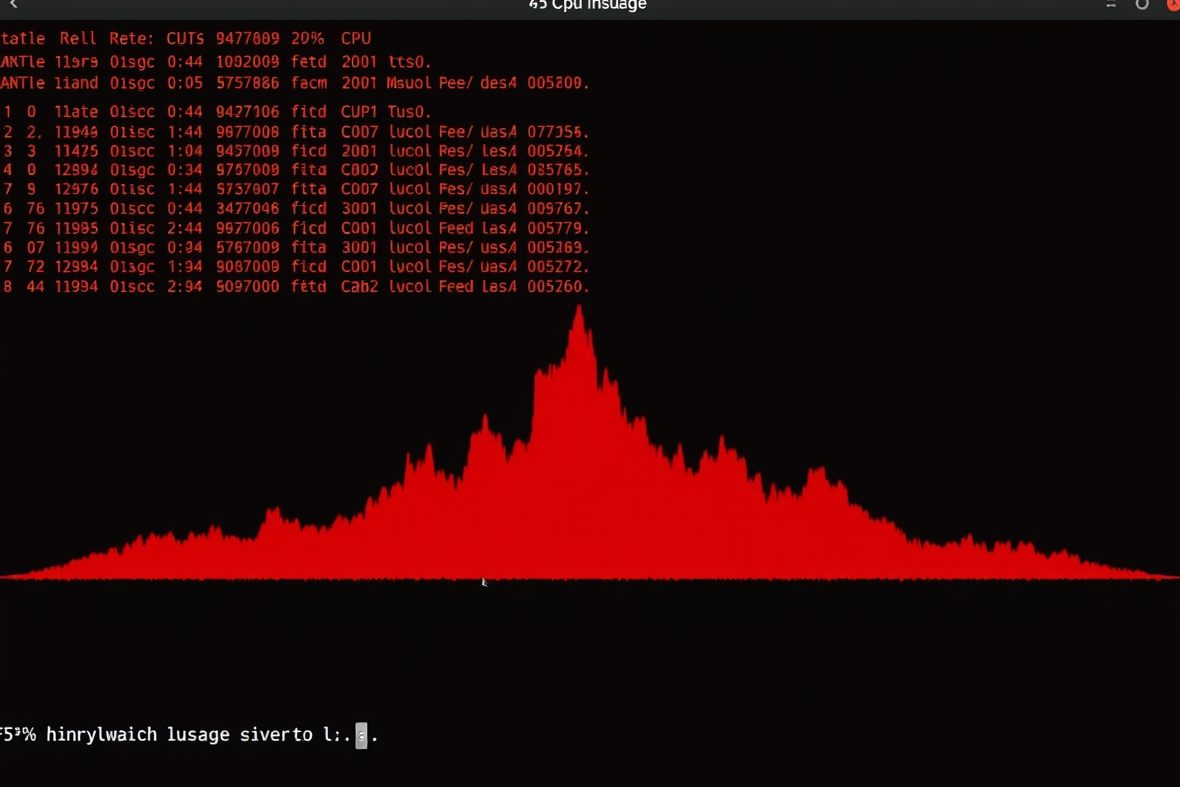1180x787 pixels.
Task: Click the "Fee/" cell
Action: 455,132
